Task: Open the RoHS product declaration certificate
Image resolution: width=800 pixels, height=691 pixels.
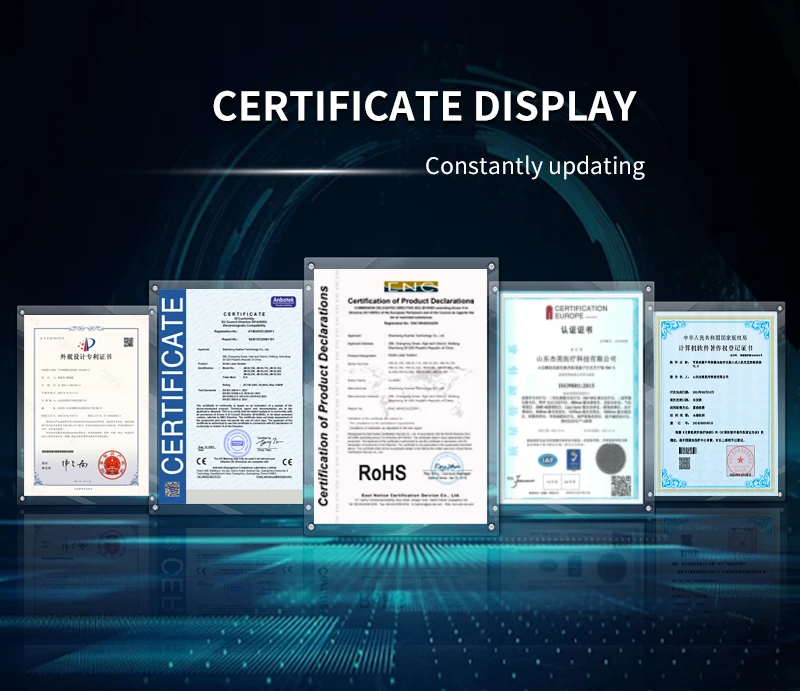Action: [x=401, y=396]
